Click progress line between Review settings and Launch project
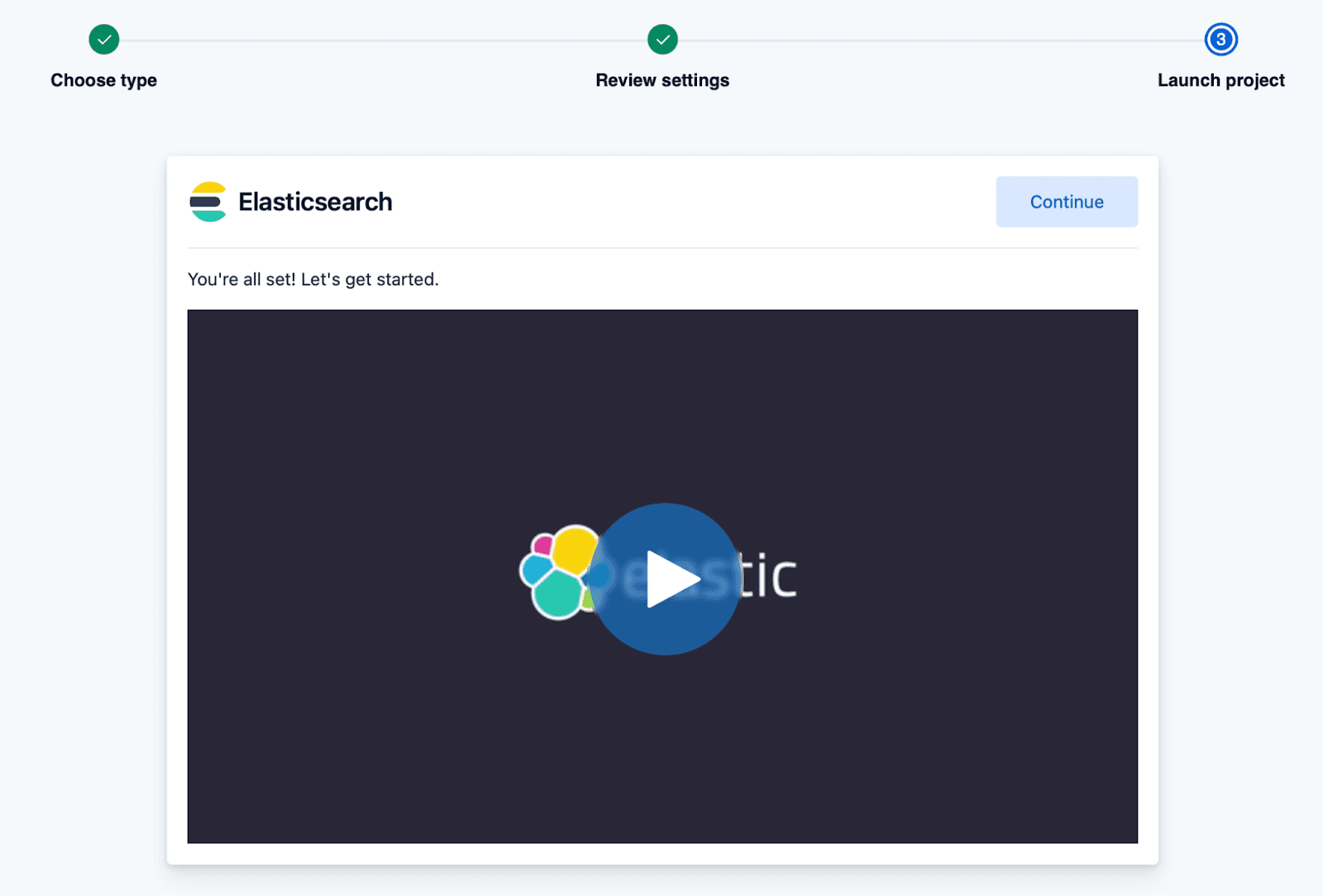Screen dimensions: 1323x896 pos(941,40)
